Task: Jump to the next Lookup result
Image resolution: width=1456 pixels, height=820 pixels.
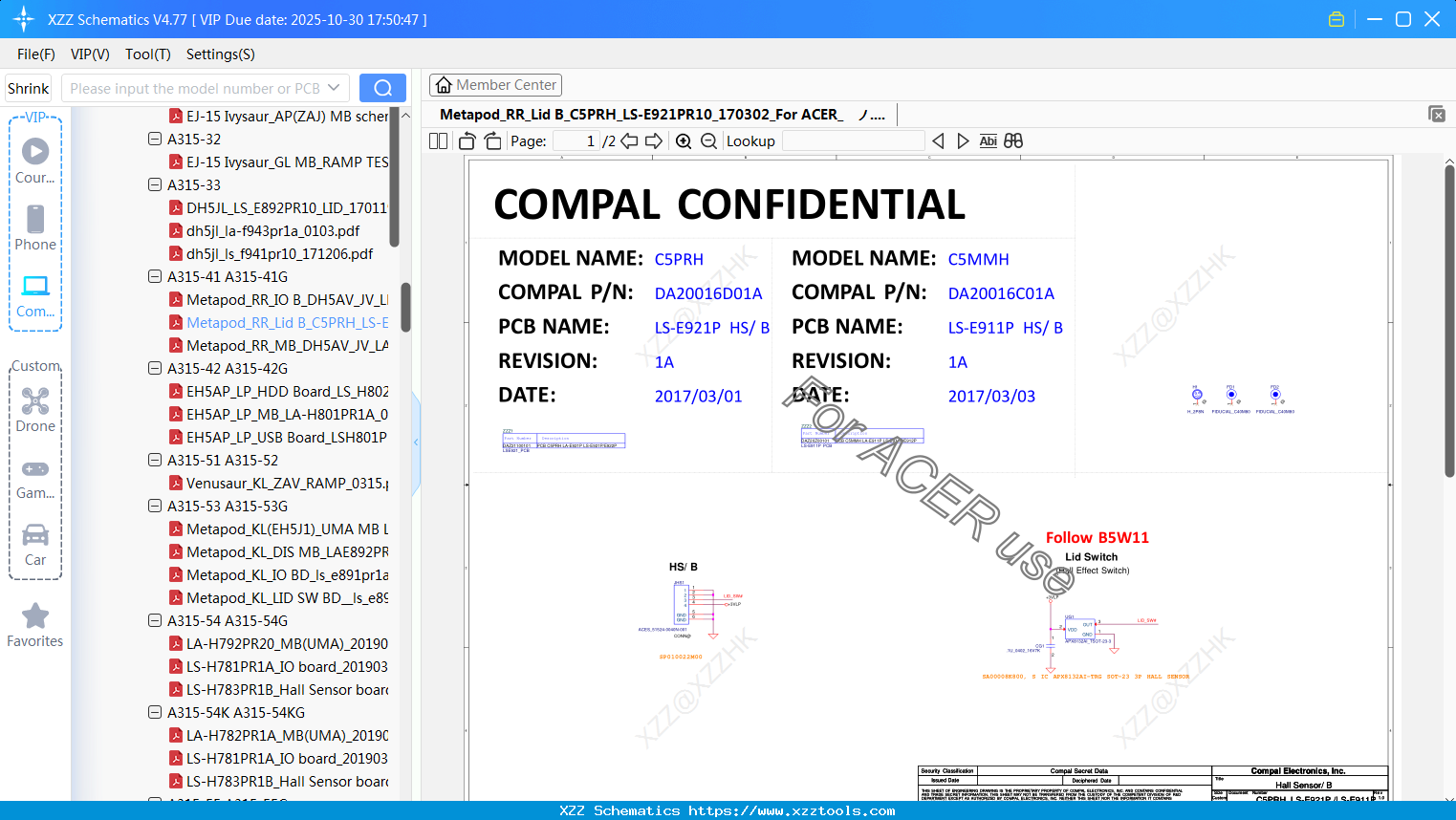Action: [963, 141]
